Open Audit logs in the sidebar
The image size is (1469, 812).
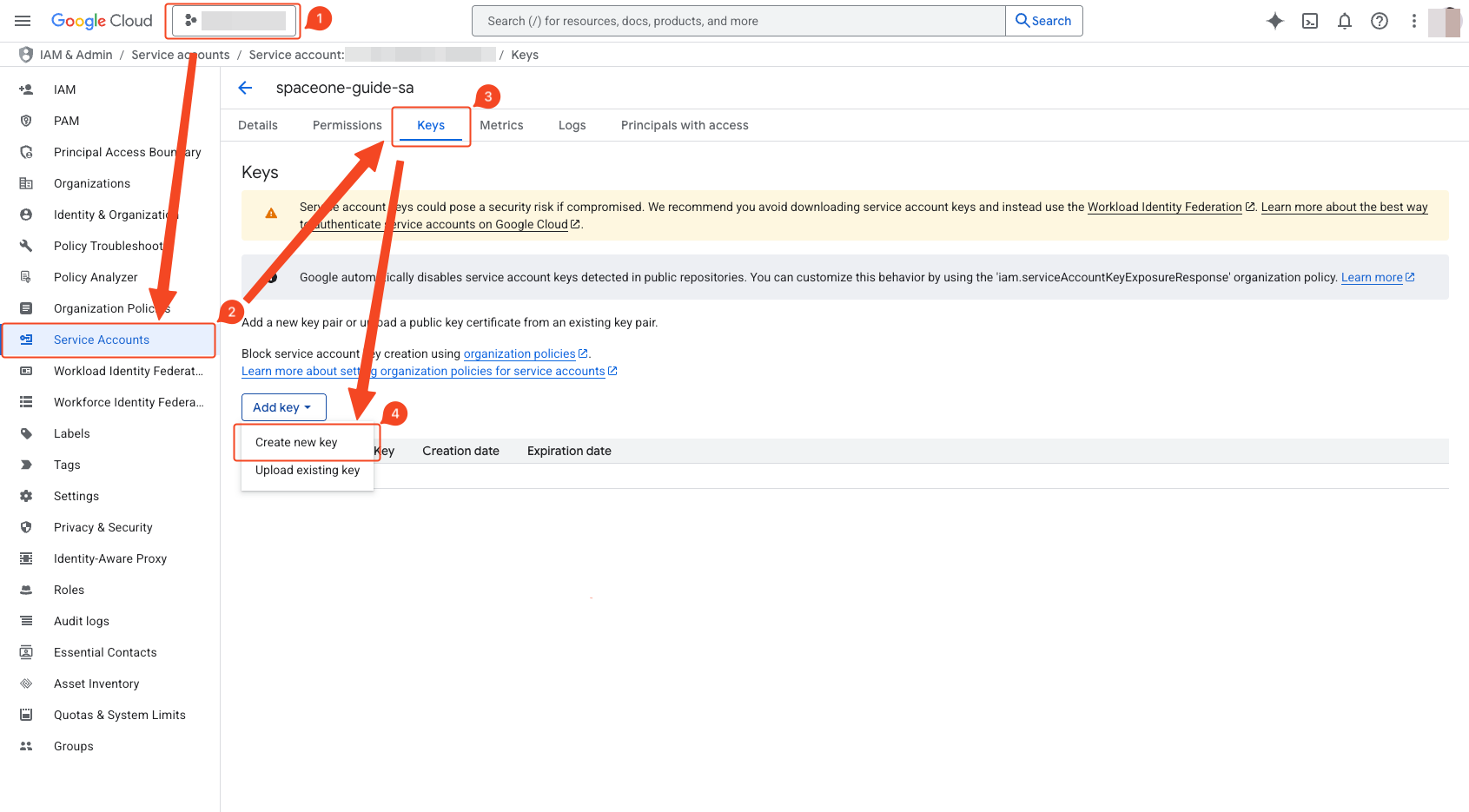pos(110,621)
